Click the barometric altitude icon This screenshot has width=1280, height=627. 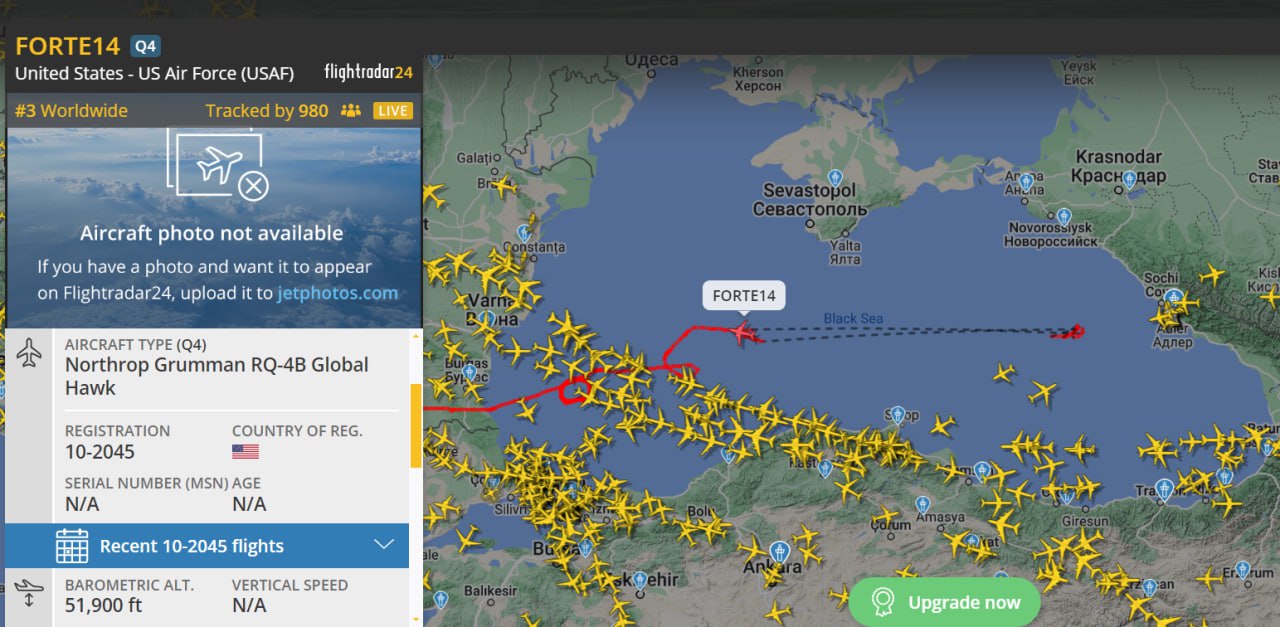coord(29,592)
